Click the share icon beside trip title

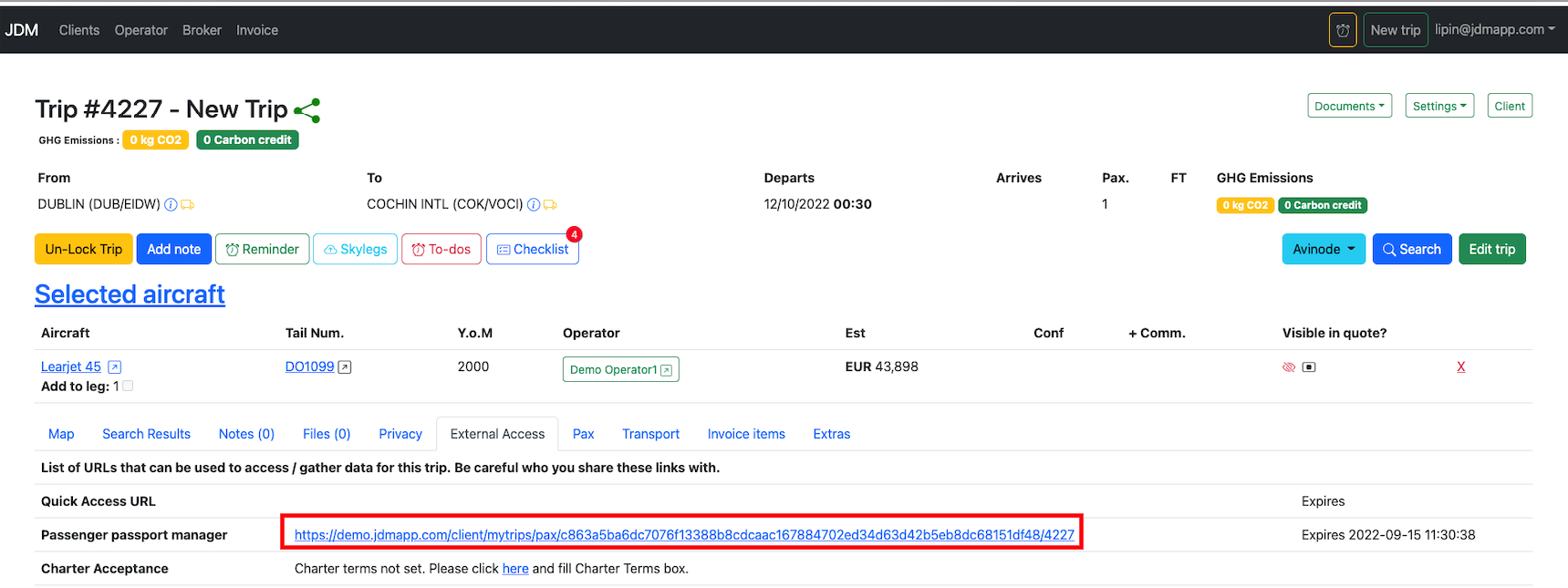point(307,110)
